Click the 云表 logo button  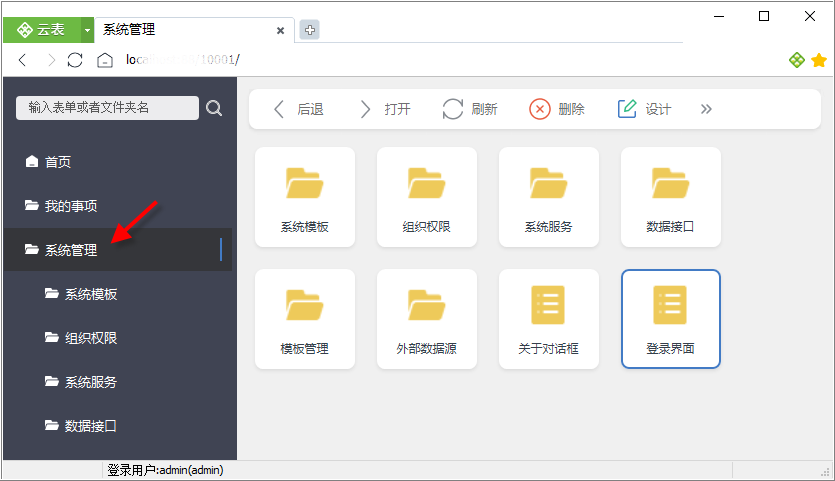(42, 30)
